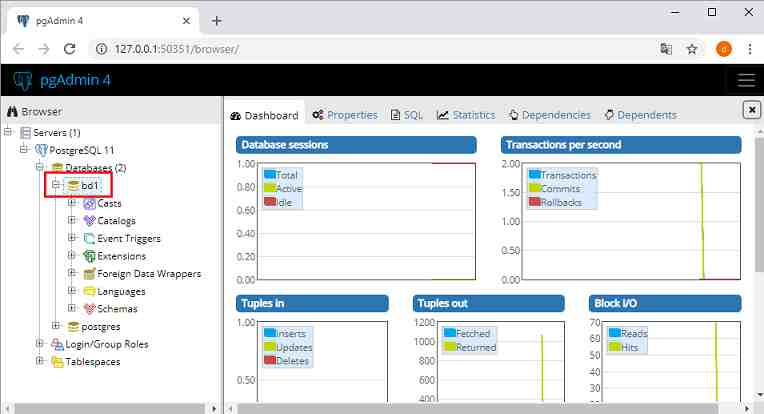The image size is (764, 414).
Task: Click the postgres database icon
Action: coord(73,326)
